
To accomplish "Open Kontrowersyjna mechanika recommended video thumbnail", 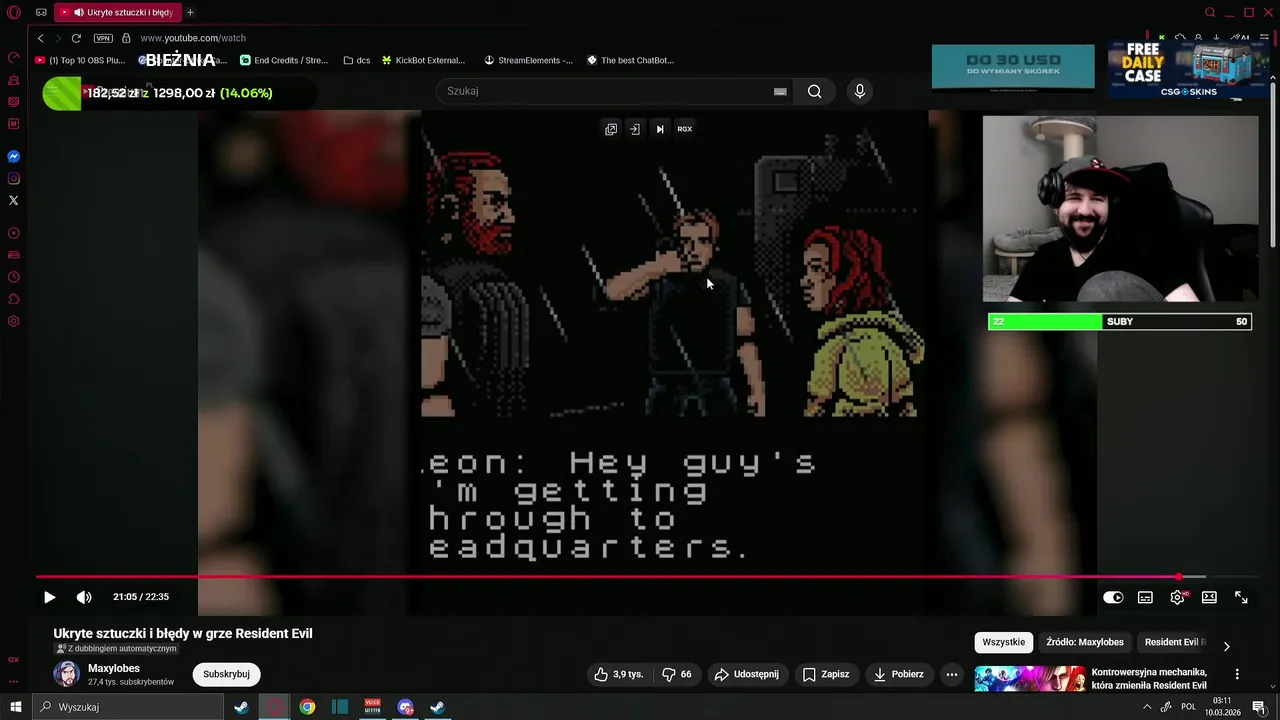I will 1030,679.
